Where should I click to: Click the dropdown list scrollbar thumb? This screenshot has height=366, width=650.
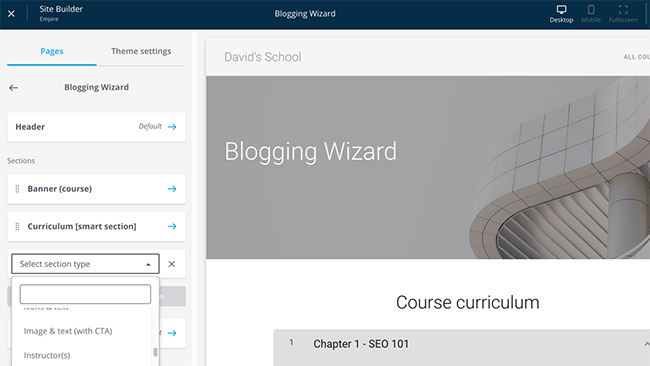click(155, 352)
